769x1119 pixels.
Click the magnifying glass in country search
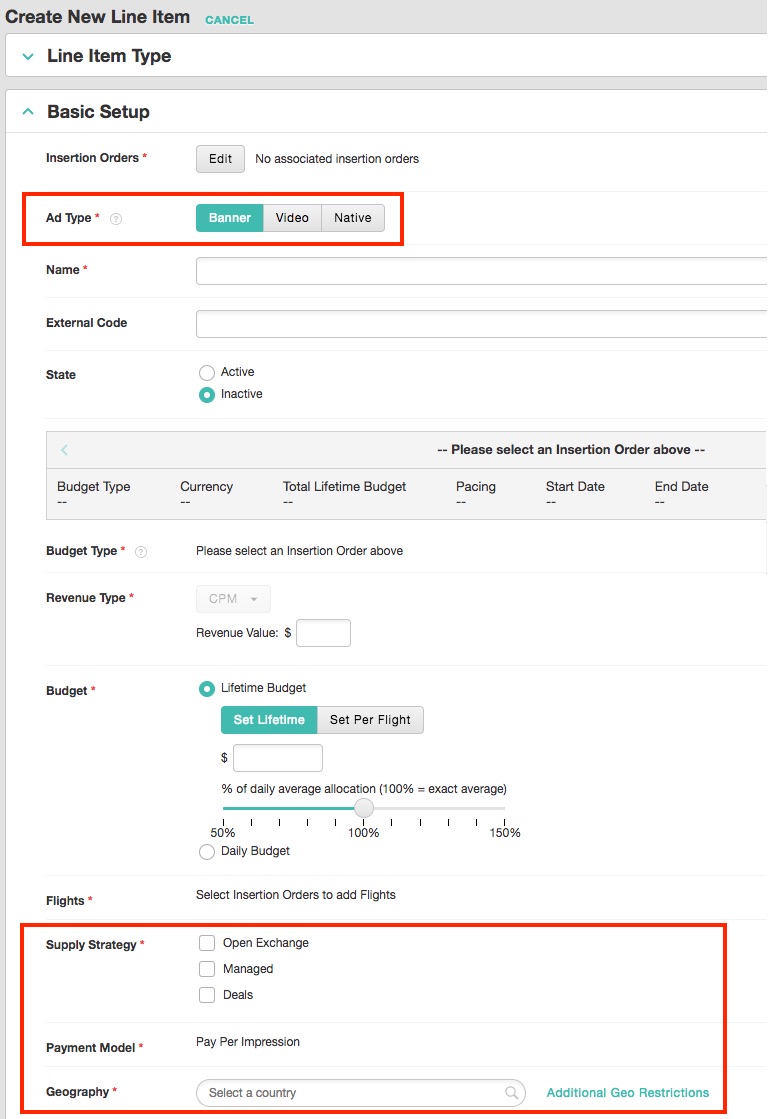pos(511,1092)
